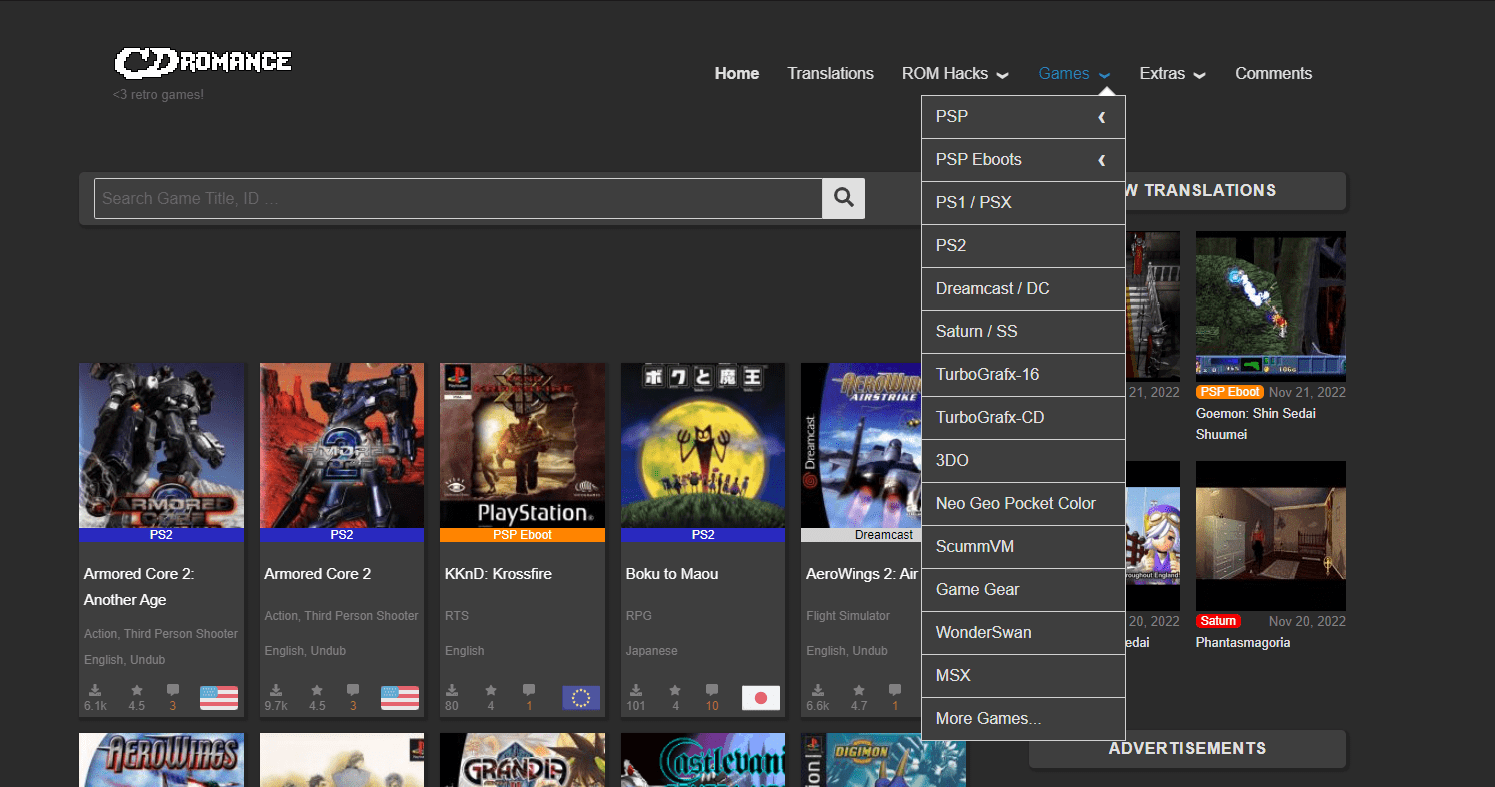This screenshot has width=1495, height=787.
Task: Click the Grandia cover thumbnail
Action: pos(522,760)
